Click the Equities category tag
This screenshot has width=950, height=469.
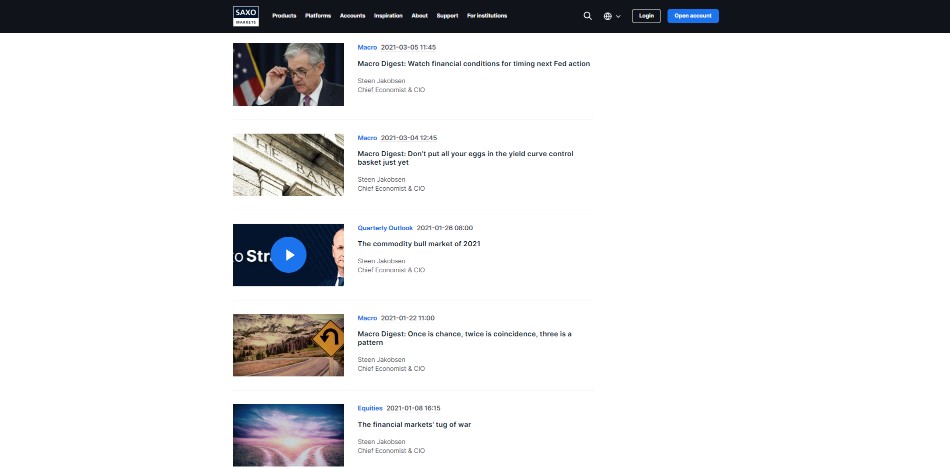[370, 408]
